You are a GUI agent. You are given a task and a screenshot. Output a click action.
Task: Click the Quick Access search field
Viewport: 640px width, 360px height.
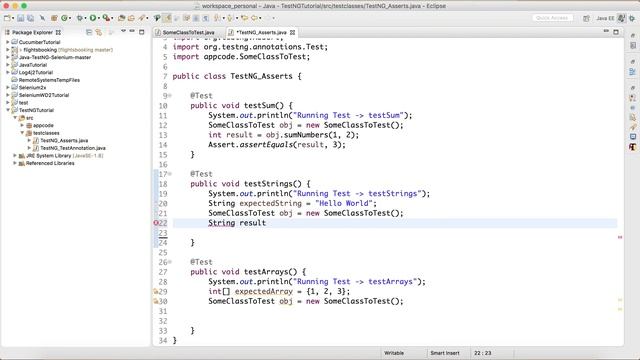coord(552,18)
